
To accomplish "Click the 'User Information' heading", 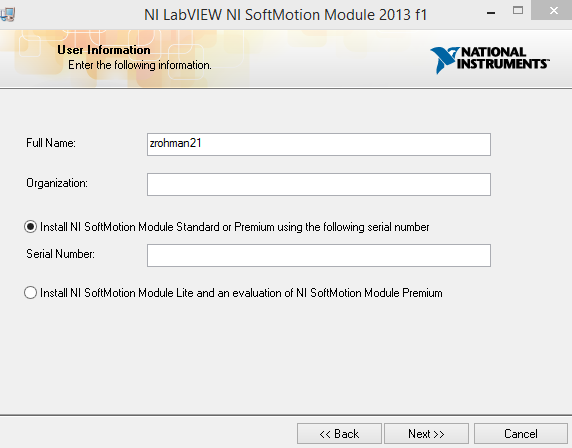I will [104, 50].
